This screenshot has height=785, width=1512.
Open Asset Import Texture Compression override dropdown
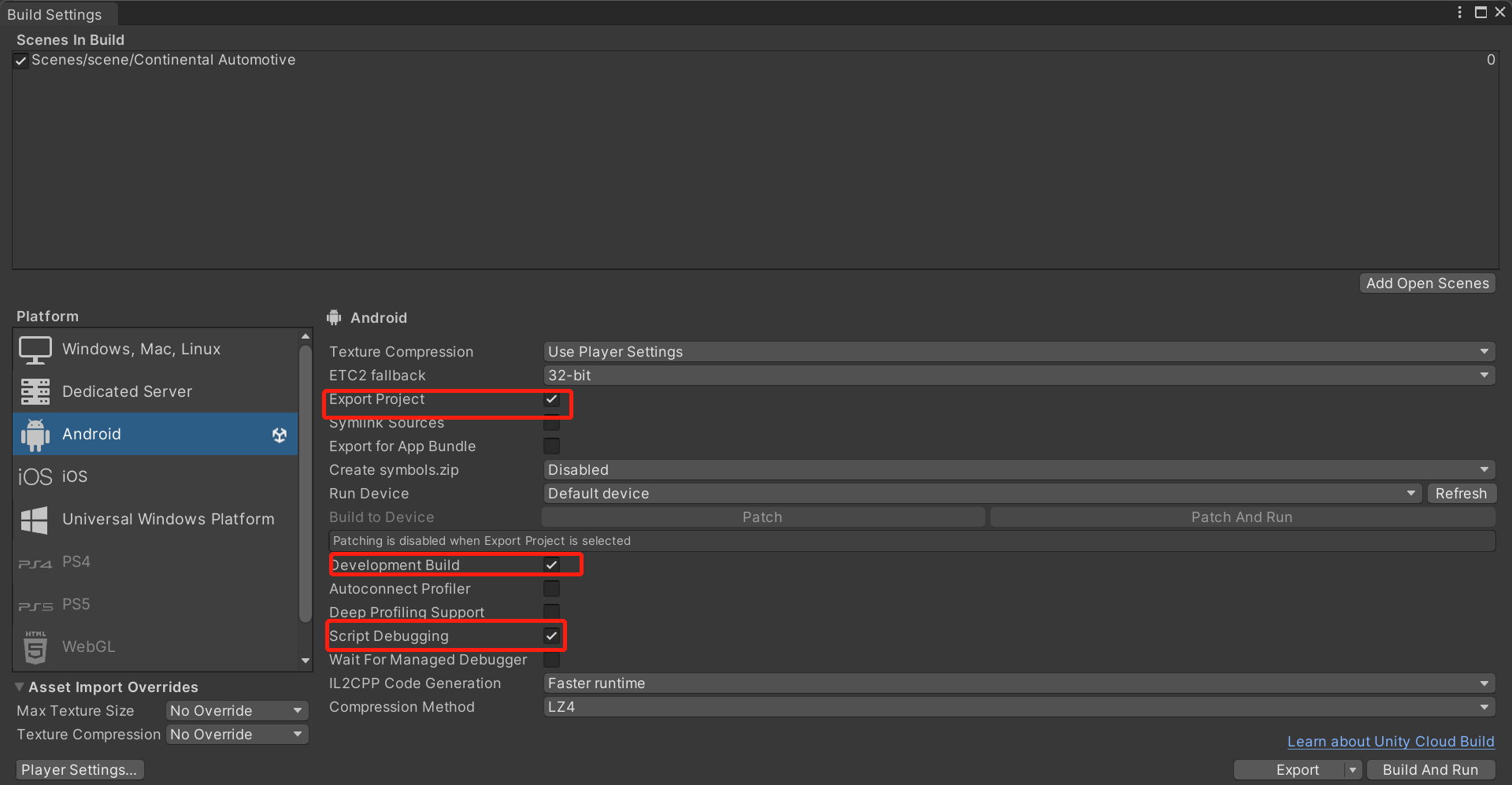click(x=237, y=735)
